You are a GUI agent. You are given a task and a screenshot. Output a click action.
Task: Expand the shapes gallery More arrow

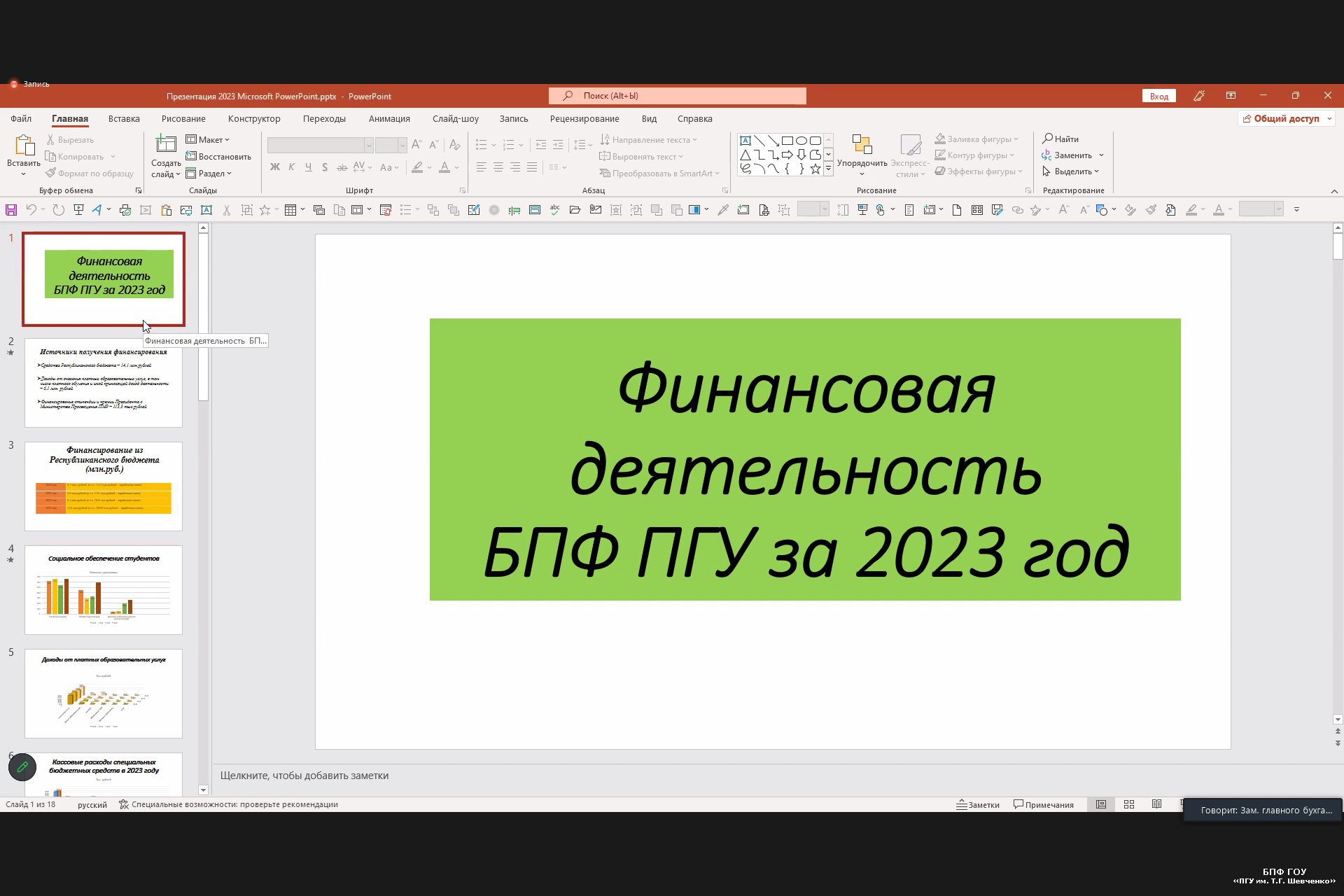coord(828,169)
